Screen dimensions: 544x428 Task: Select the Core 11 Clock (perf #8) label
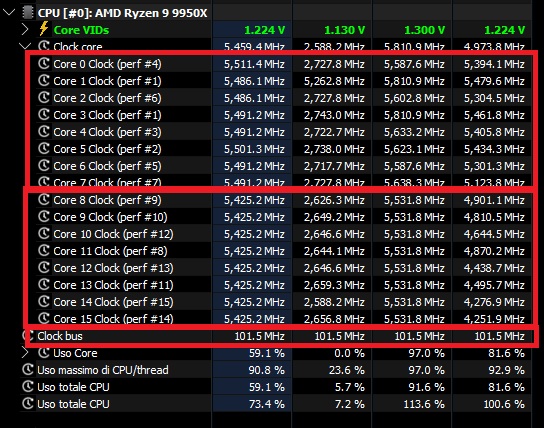(110, 251)
